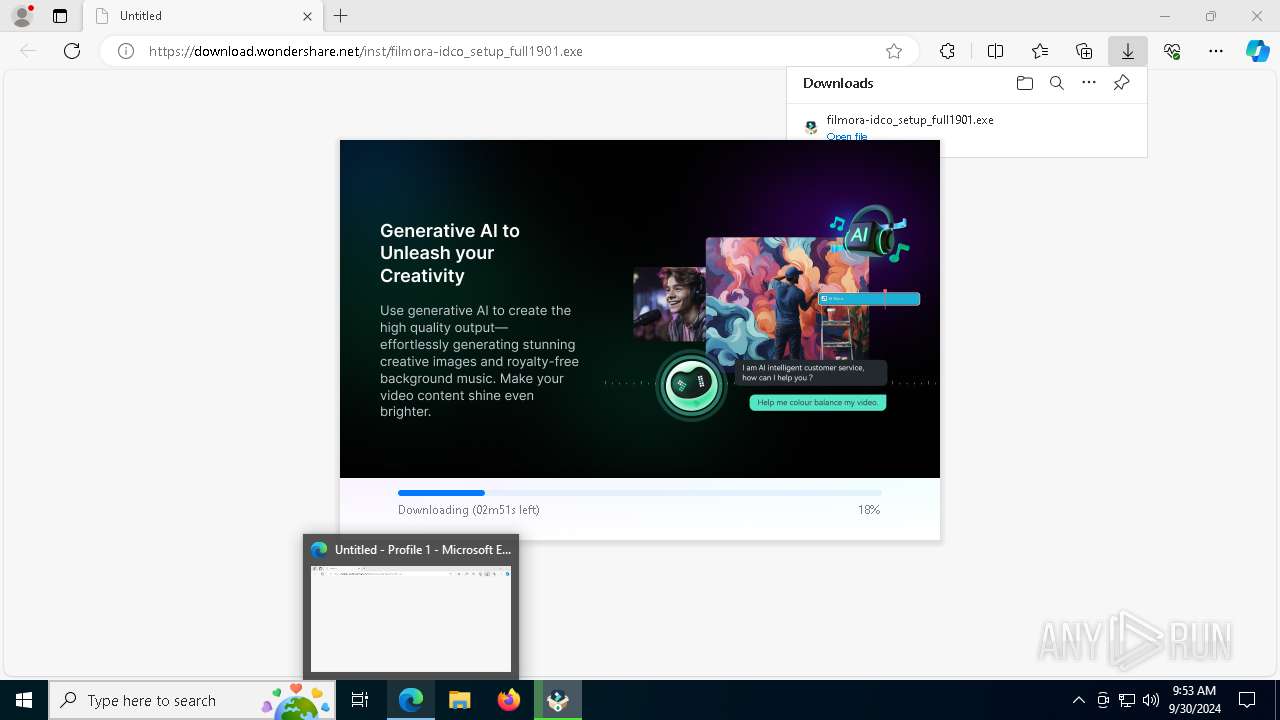
Task: Open Task View on taskbar
Action: pyautogui.click(x=360, y=700)
